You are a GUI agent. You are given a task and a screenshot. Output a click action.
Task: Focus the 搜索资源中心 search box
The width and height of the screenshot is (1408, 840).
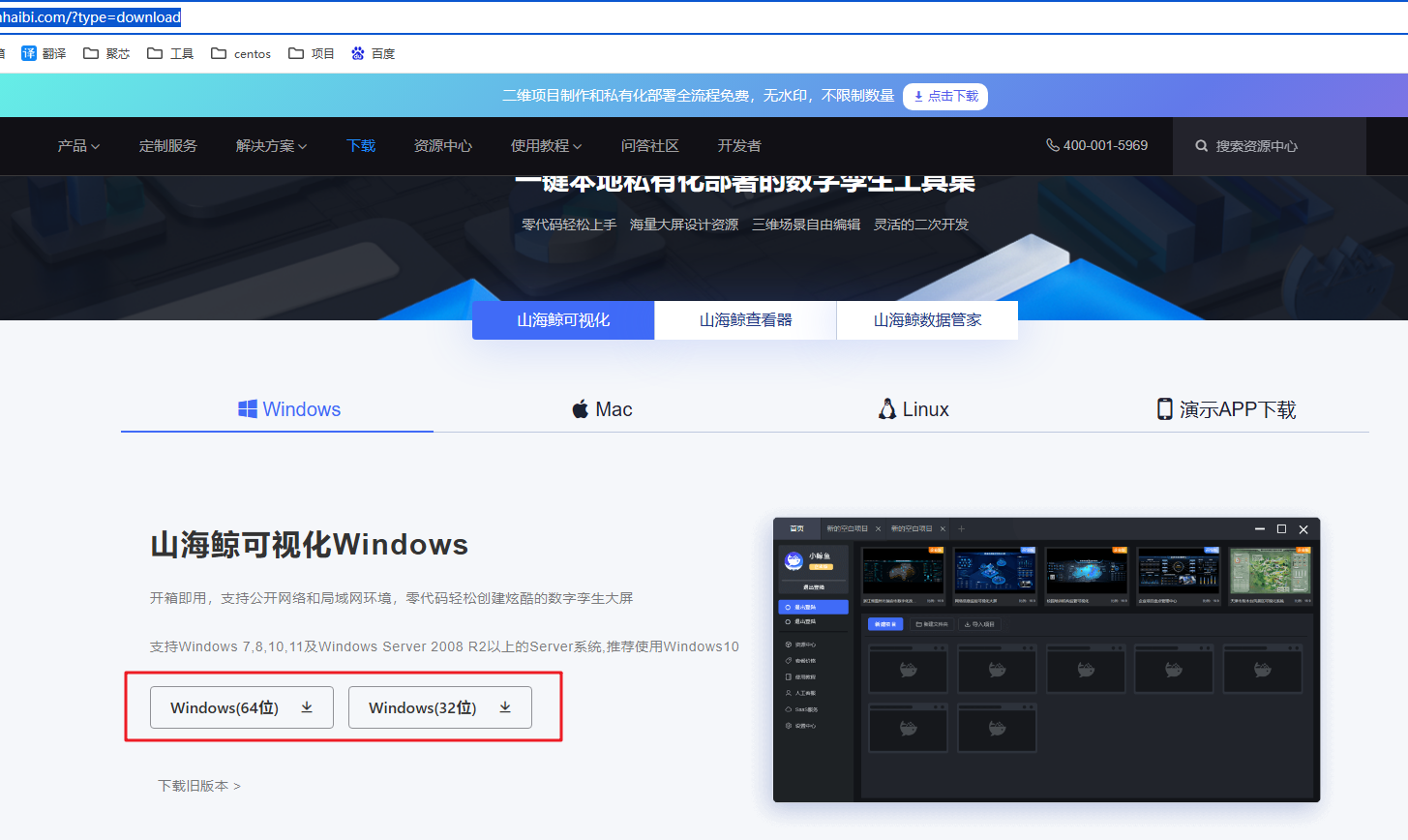(1270, 146)
